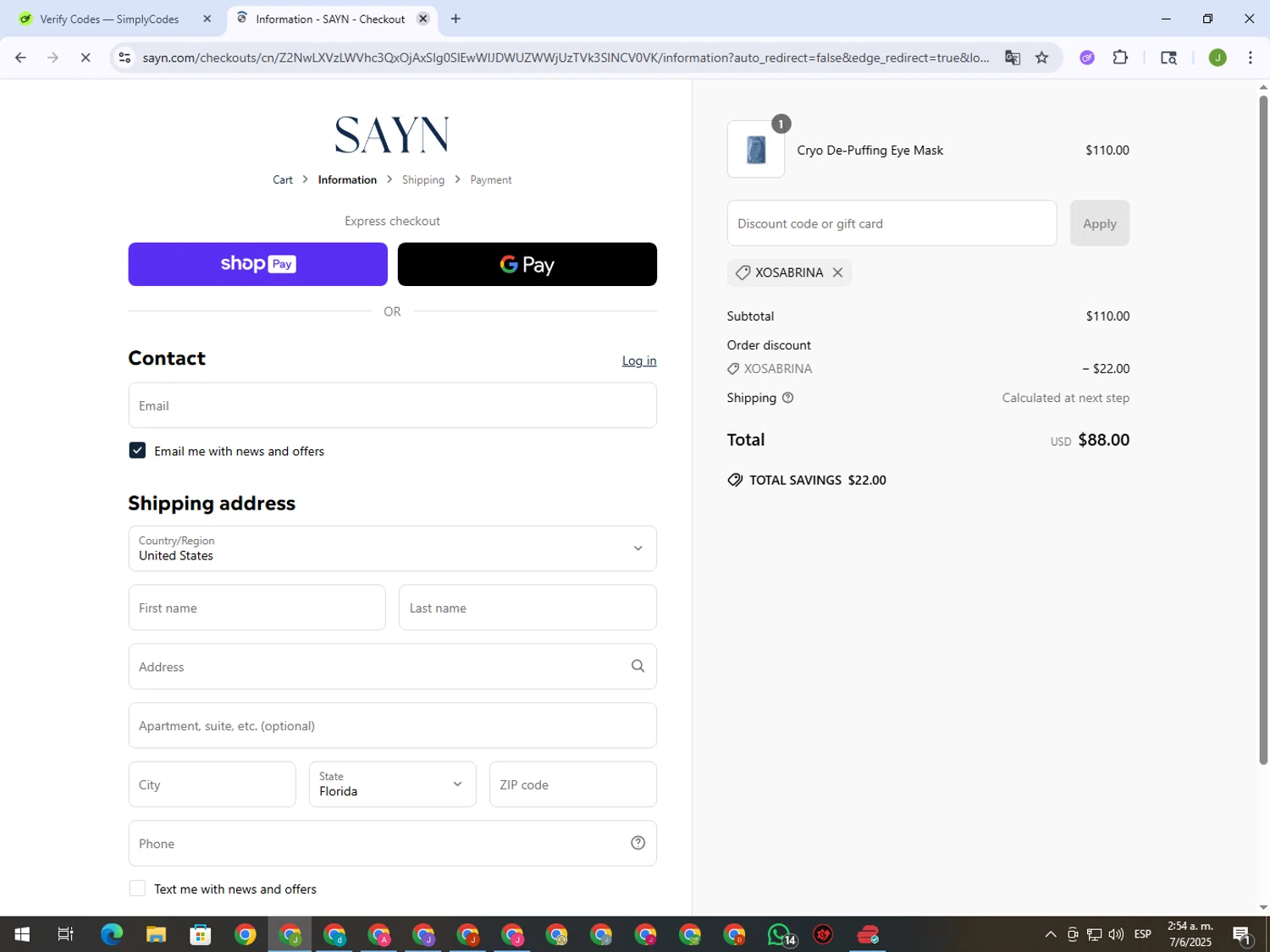
Task: Click the Information breadcrumb step
Action: (x=347, y=179)
